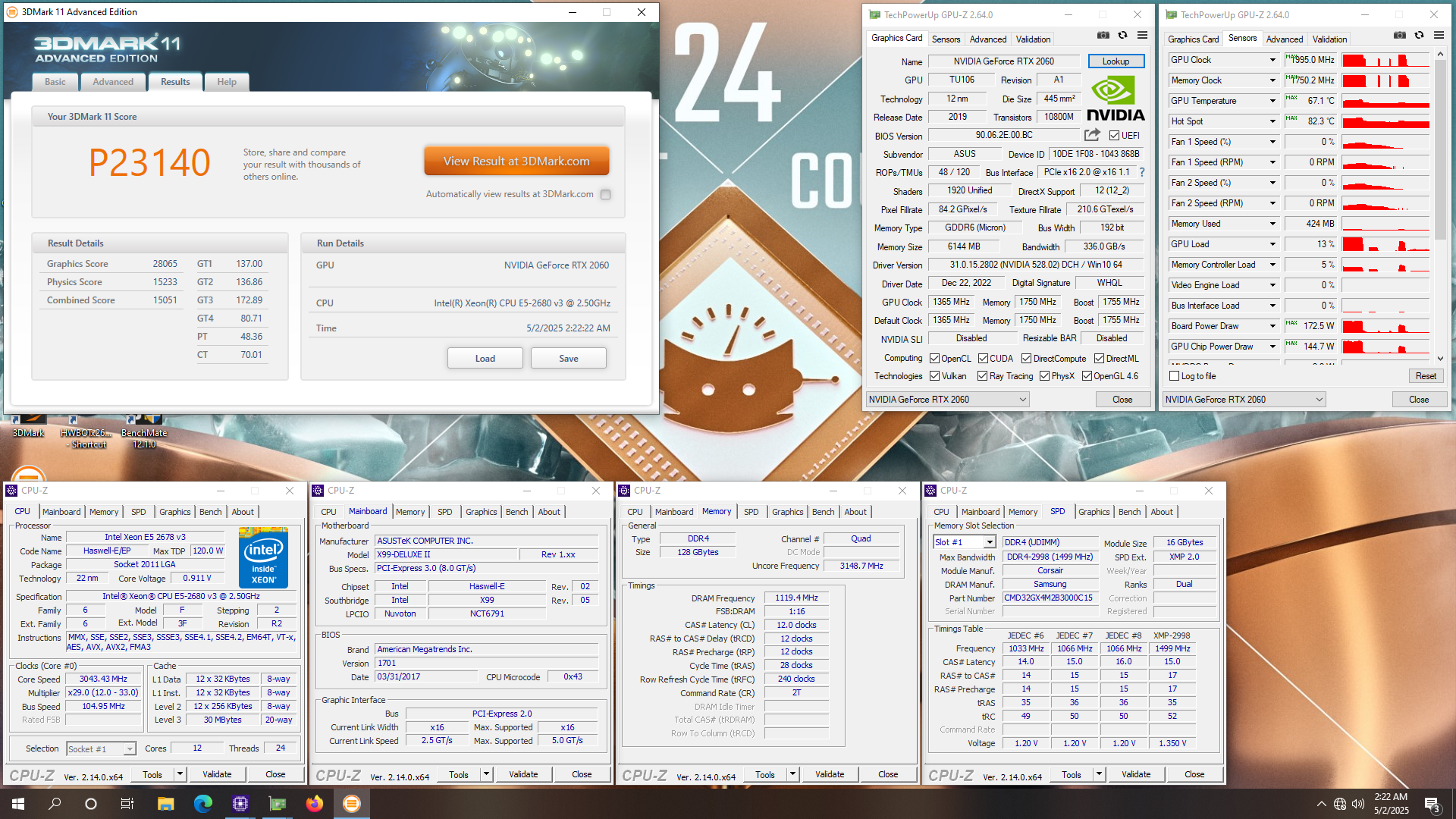Open BenchMate 12.1.0 desktop icon
Image resolution: width=1456 pixels, height=819 pixels.
[x=144, y=432]
